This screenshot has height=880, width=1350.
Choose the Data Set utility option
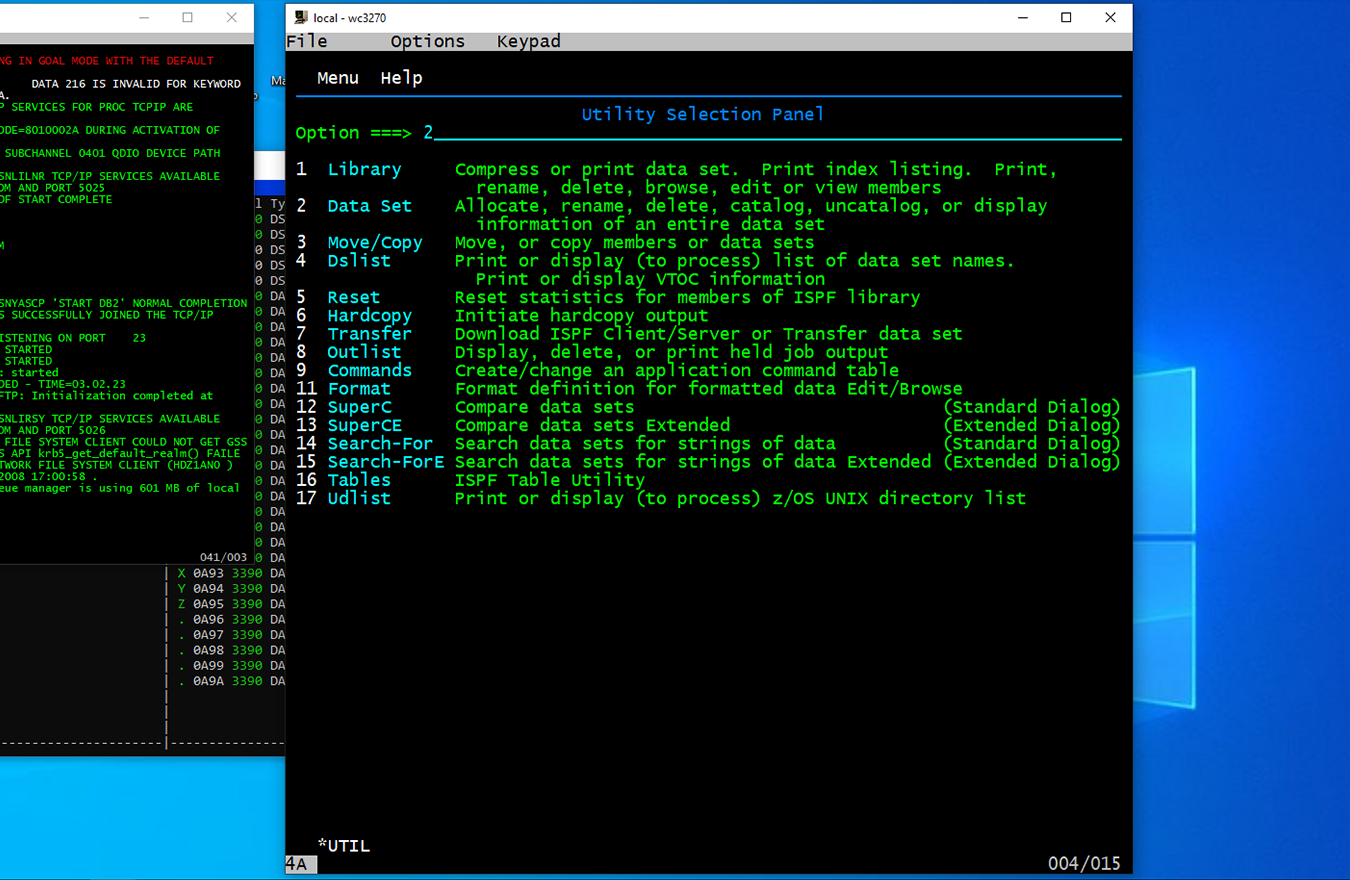369,206
